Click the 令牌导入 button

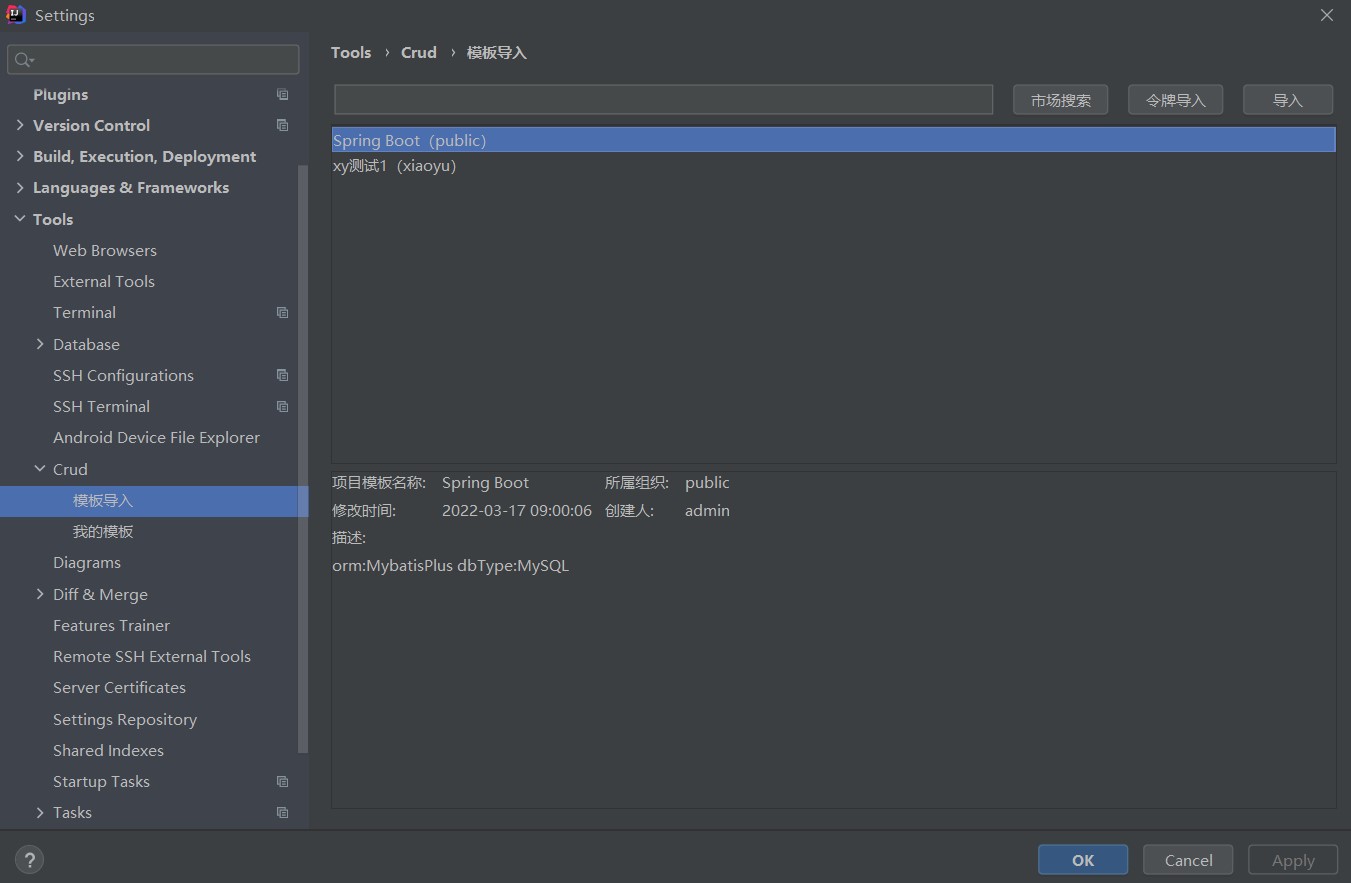(x=1175, y=100)
